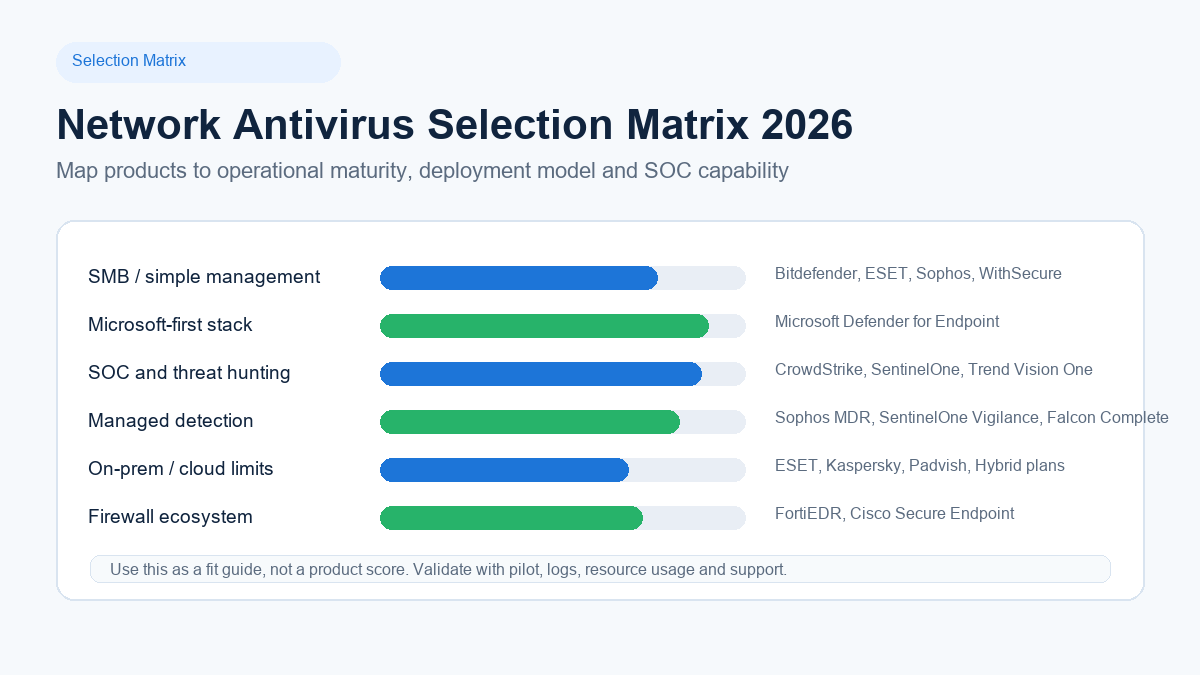Image resolution: width=1200 pixels, height=675 pixels.
Task: Click the blue SOC and threat hunting bar
Action: coord(541,374)
